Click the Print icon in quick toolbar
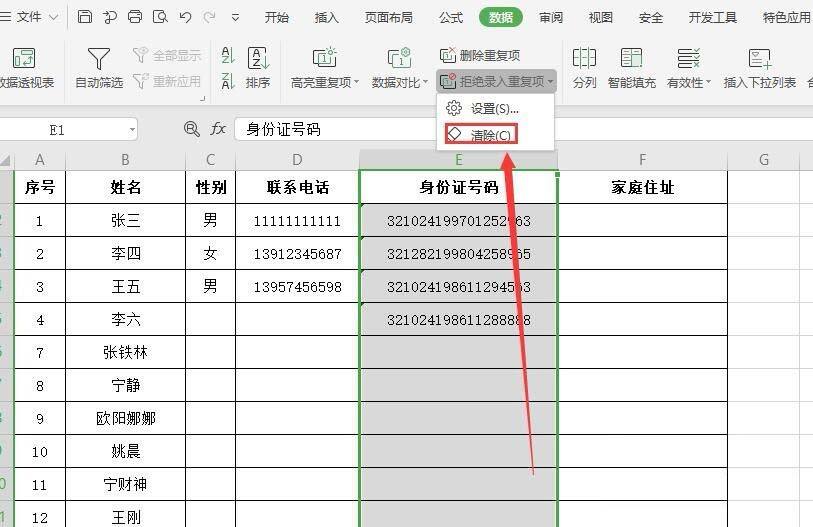 click(135, 17)
